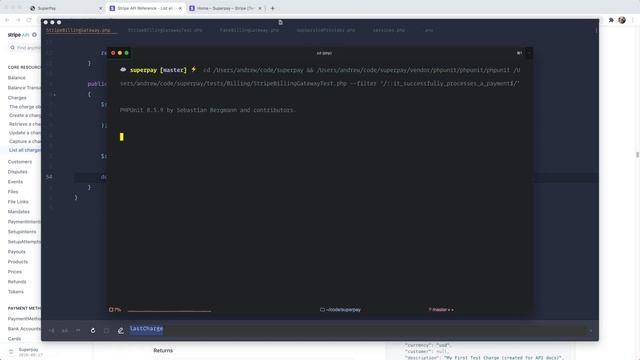The height and width of the screenshot is (360, 640).
Task: Close the Superpay browser tab
Action: (x=100, y=8)
